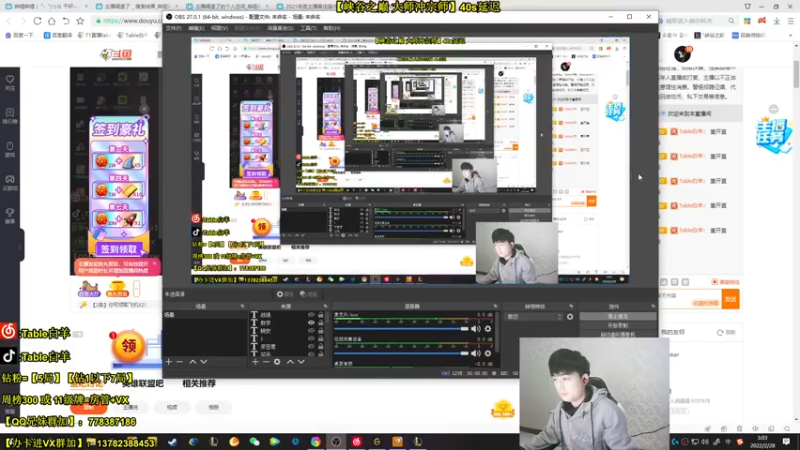Screen dimensions: 800x450
Task: Pop out the Controls dock panel
Action: click(653, 306)
